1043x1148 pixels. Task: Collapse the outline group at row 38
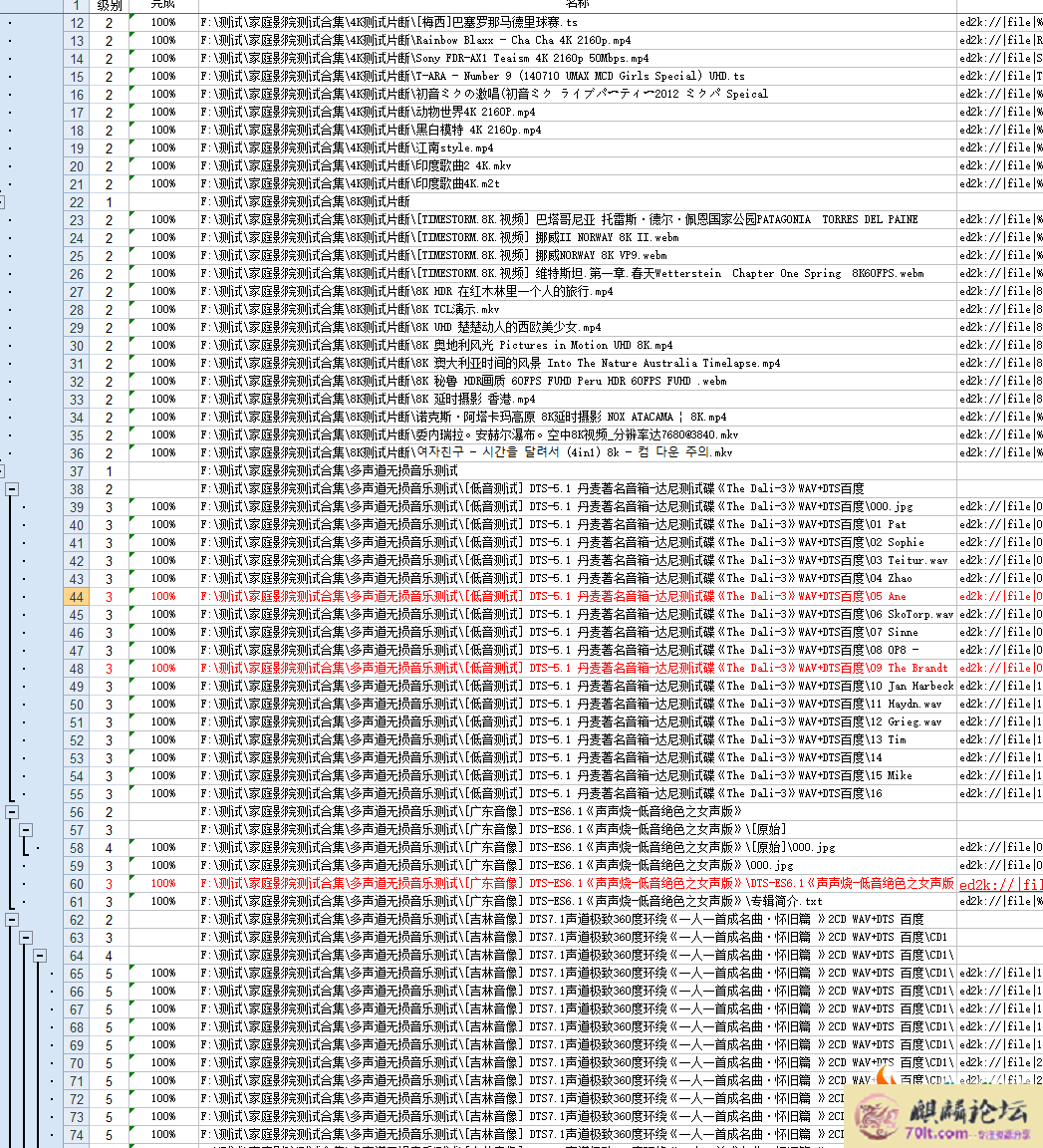click(12, 489)
